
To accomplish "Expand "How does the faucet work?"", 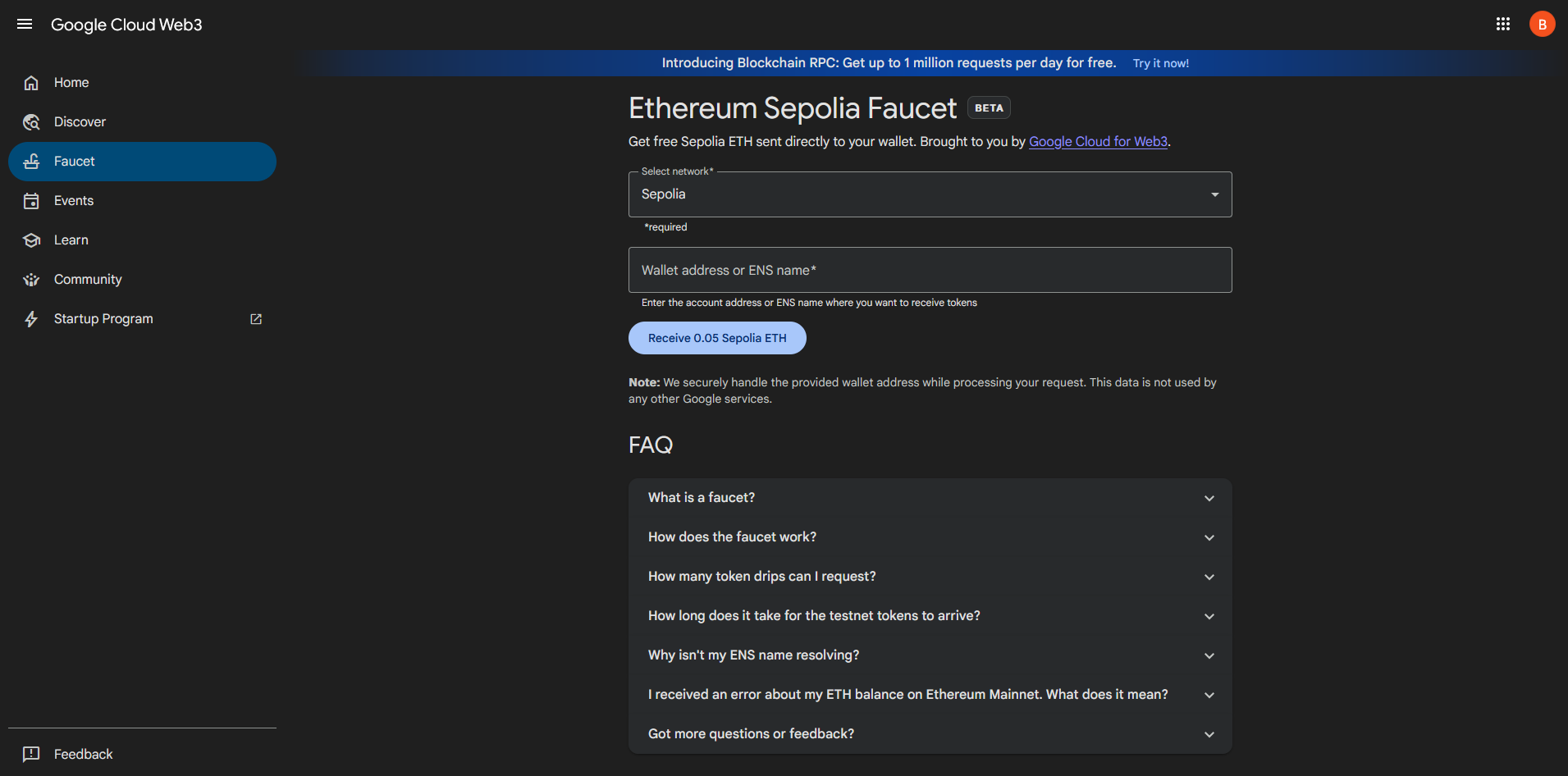I will tap(930, 537).
